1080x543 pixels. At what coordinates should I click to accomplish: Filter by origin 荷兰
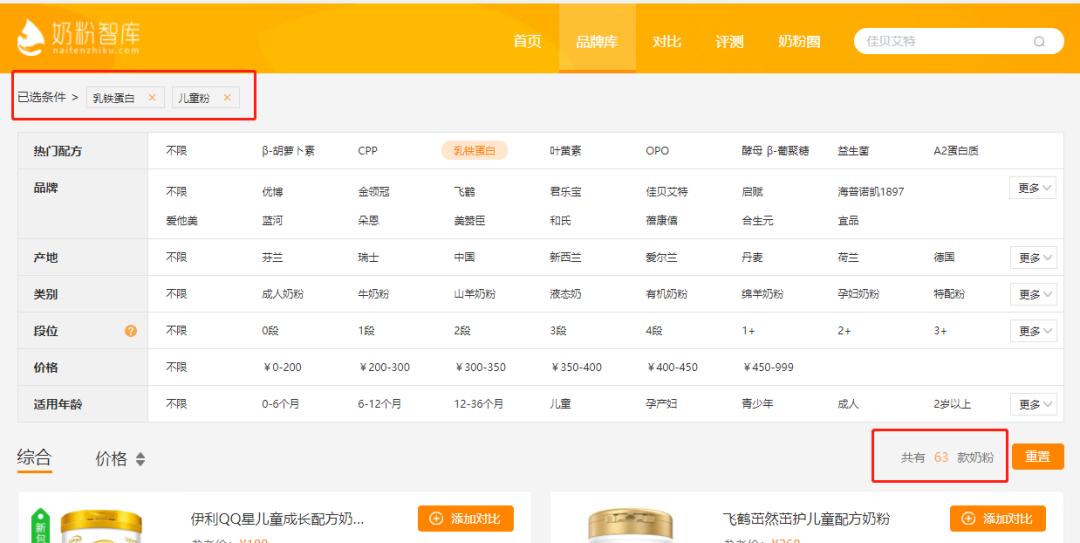[848, 258]
